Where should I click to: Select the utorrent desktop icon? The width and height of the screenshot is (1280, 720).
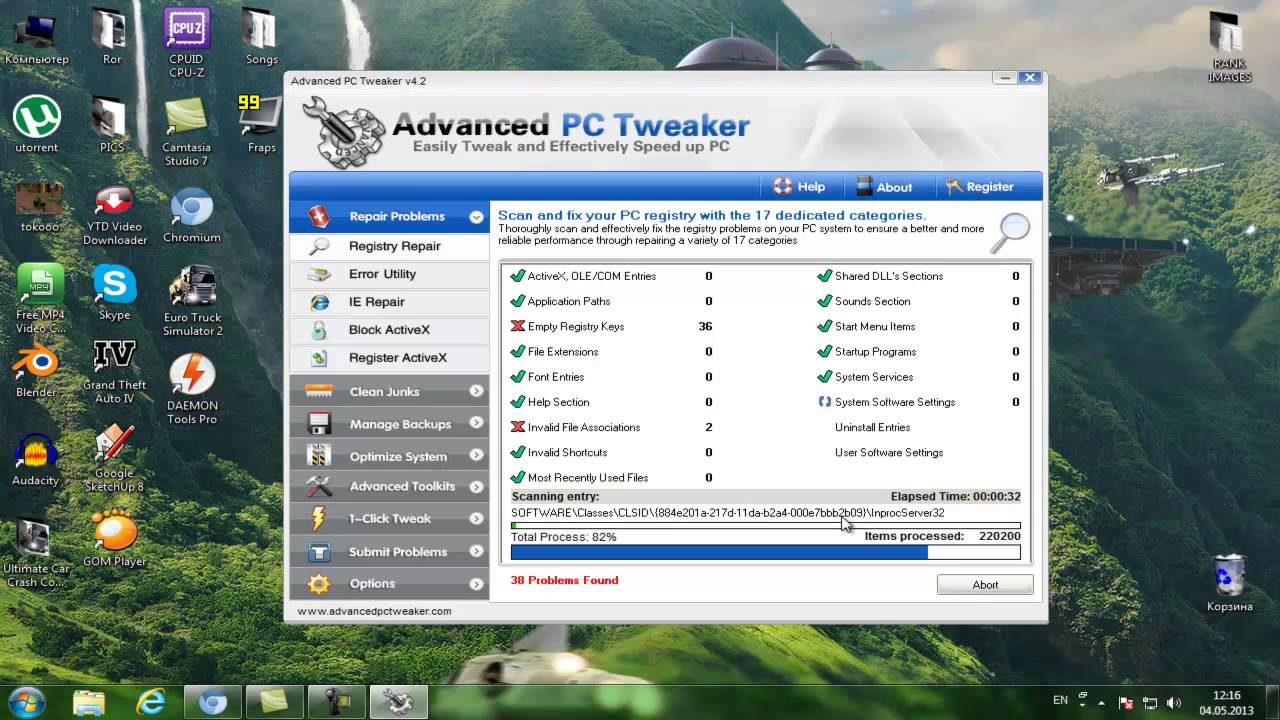36,125
